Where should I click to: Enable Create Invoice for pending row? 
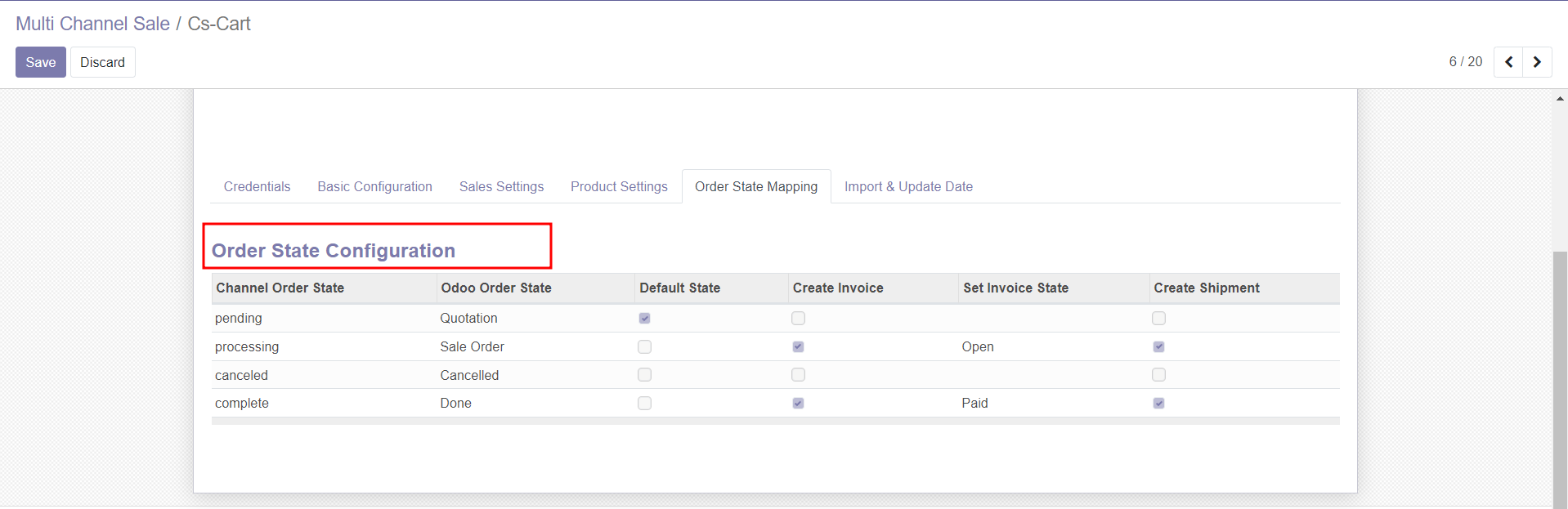coord(798,319)
